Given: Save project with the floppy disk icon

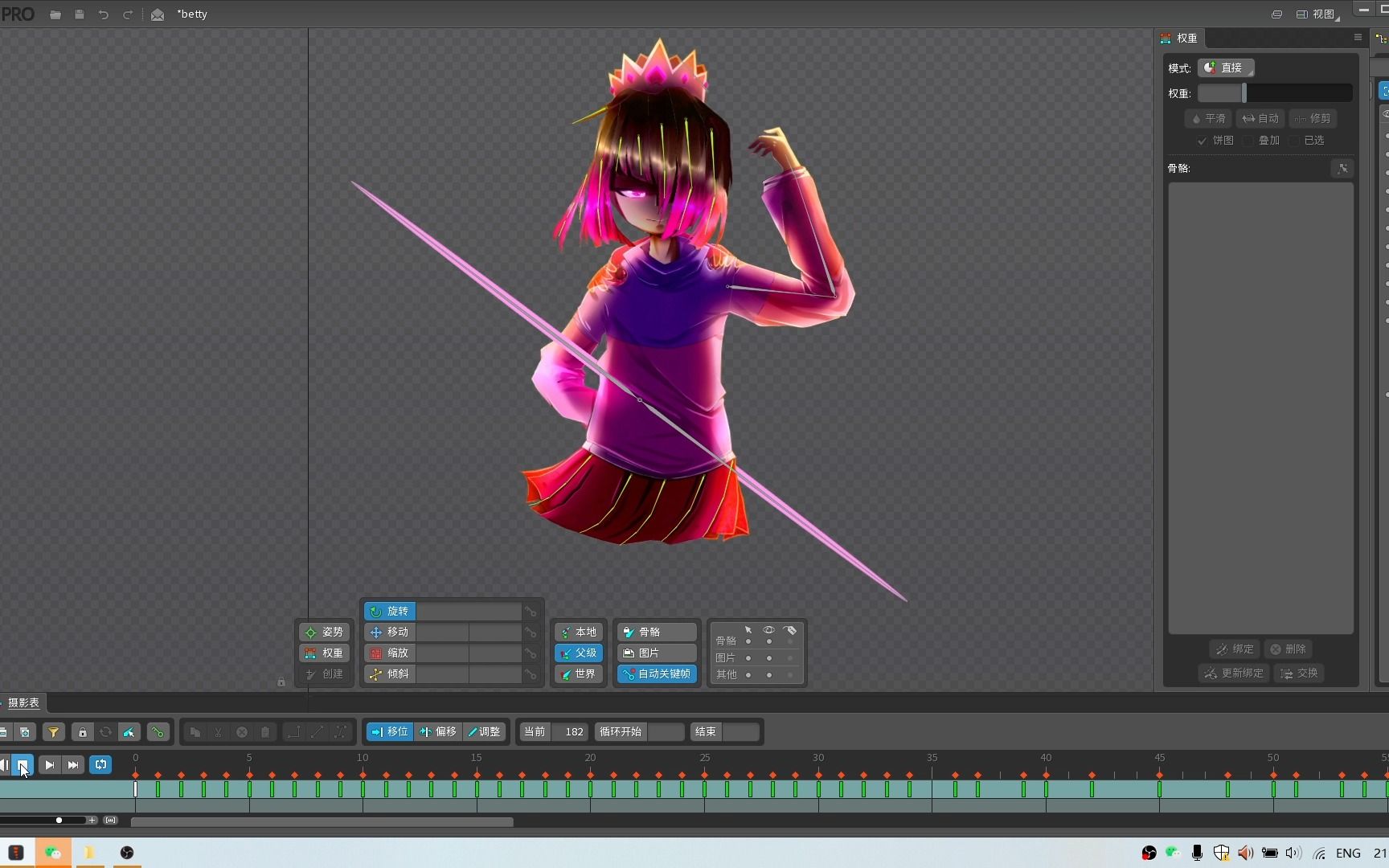Looking at the screenshot, I should pyautogui.click(x=80, y=14).
